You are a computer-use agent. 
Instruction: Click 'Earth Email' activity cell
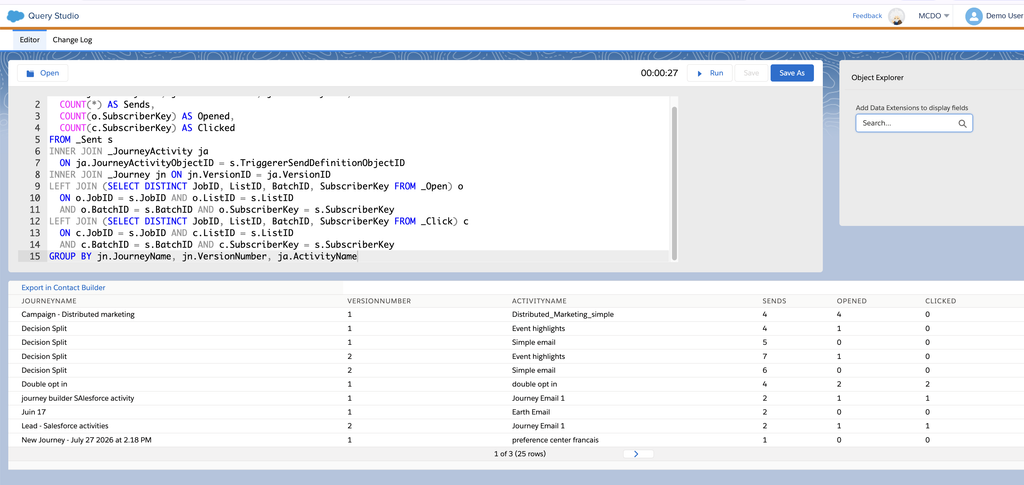tap(531, 412)
